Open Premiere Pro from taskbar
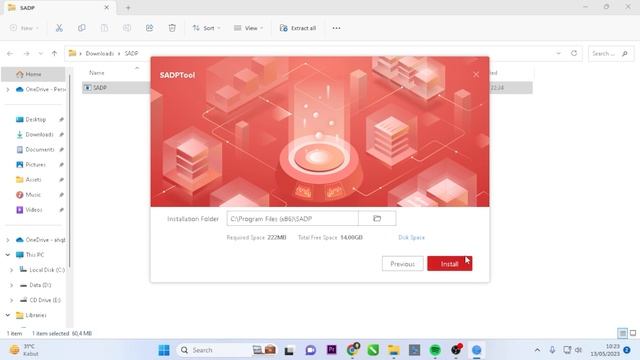Viewport: 640px width, 360px height. coord(331,350)
